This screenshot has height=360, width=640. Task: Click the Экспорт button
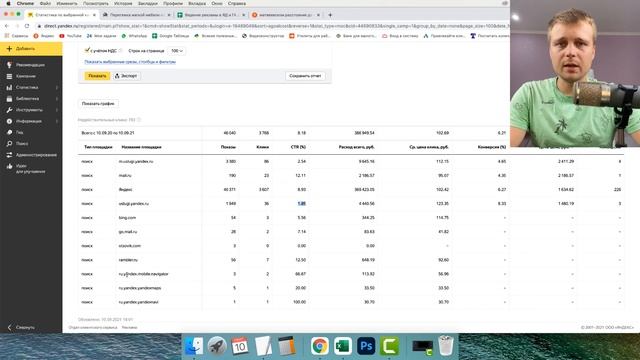pos(126,76)
